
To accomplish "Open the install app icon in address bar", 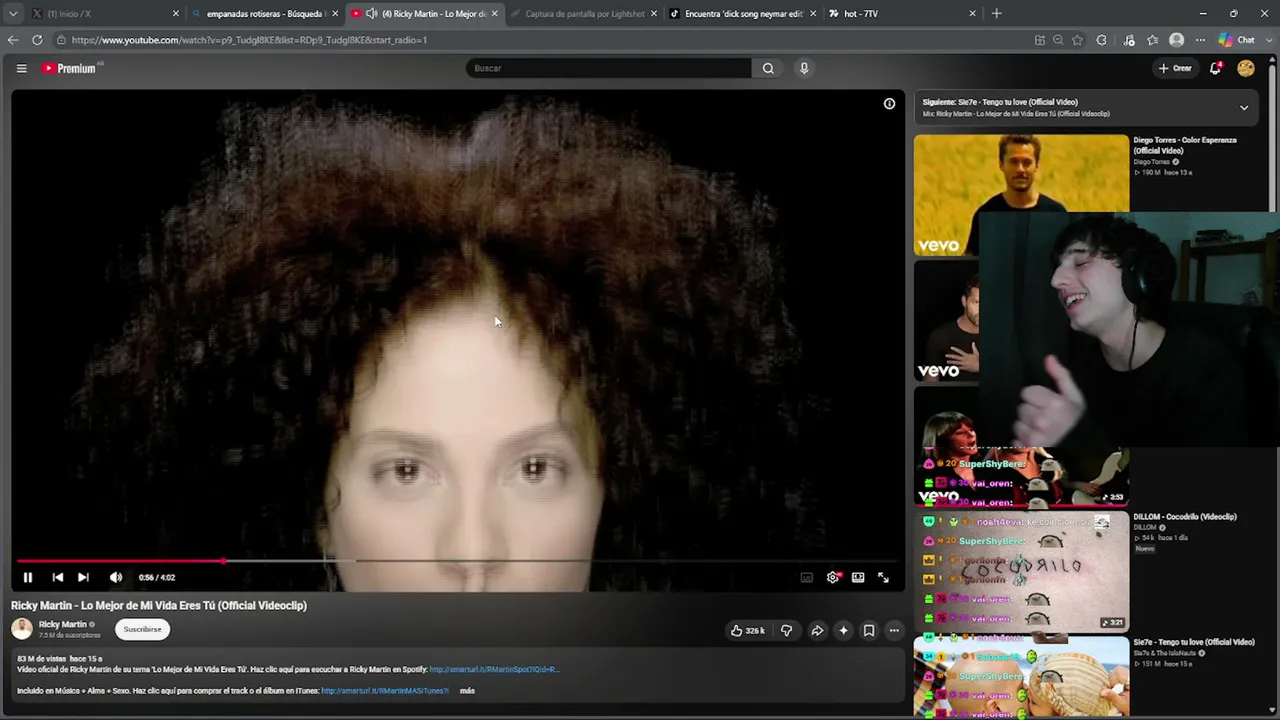I will [1040, 40].
